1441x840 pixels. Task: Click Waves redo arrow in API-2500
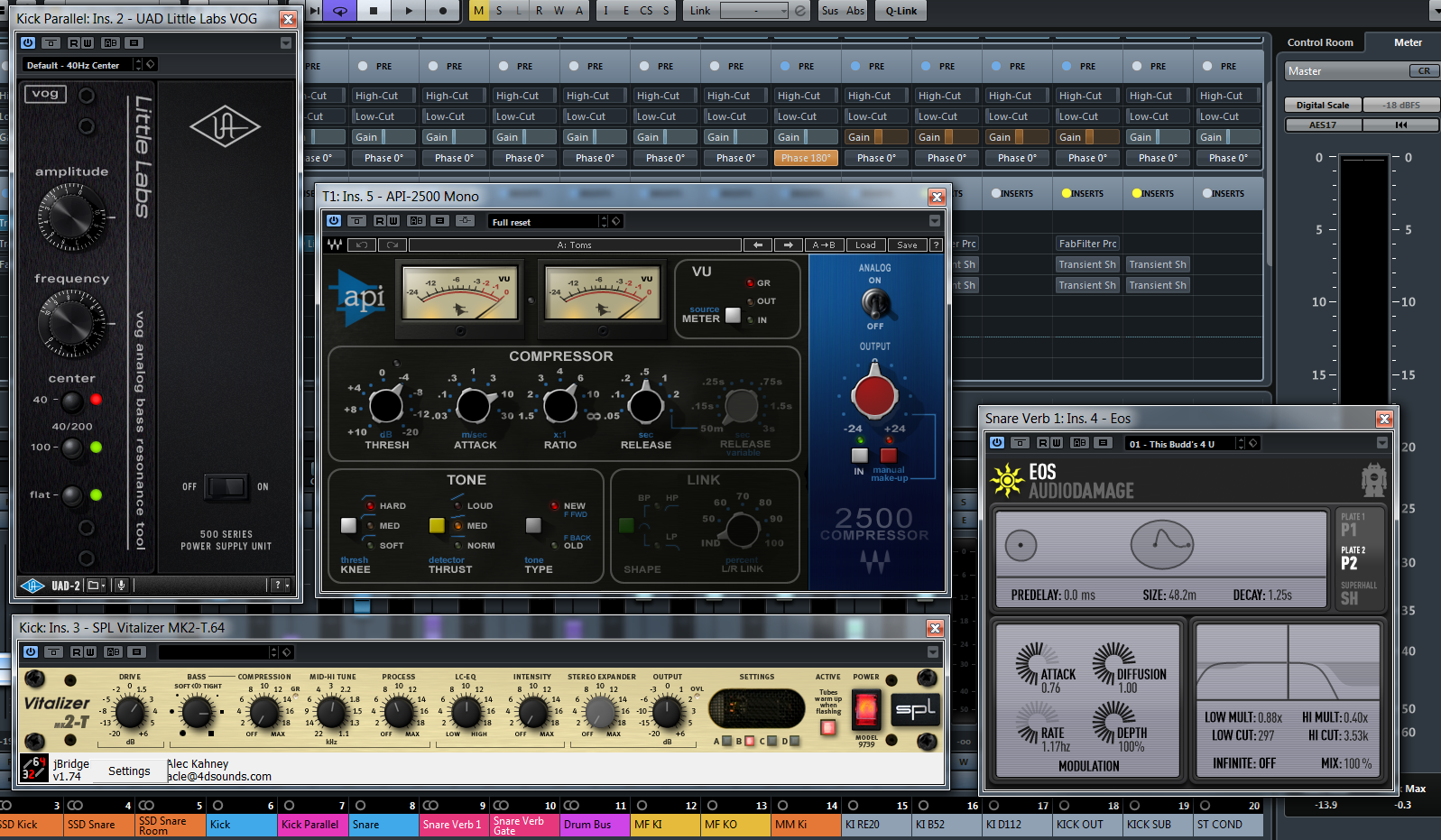coord(393,245)
